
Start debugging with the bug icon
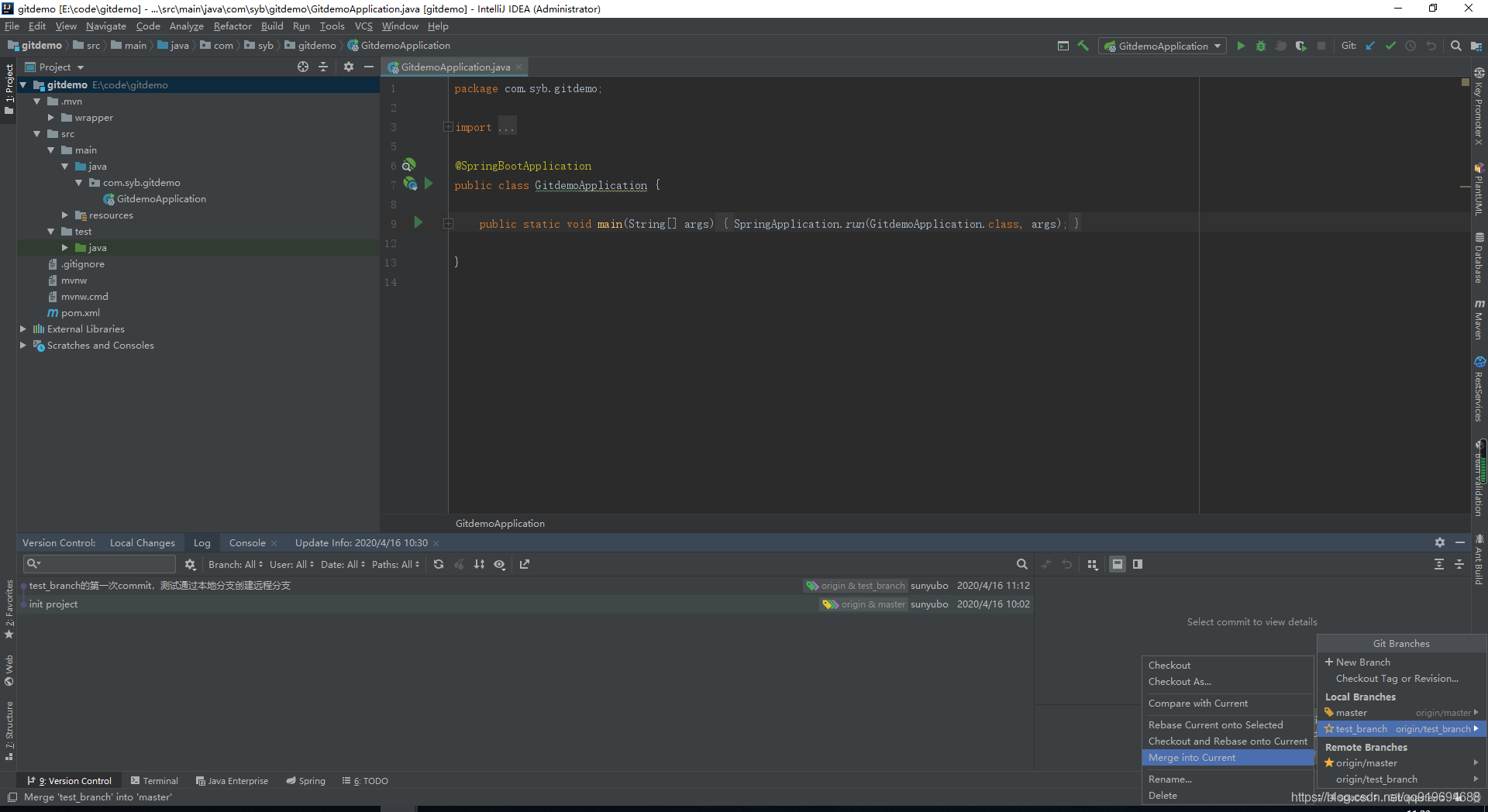(x=1261, y=46)
